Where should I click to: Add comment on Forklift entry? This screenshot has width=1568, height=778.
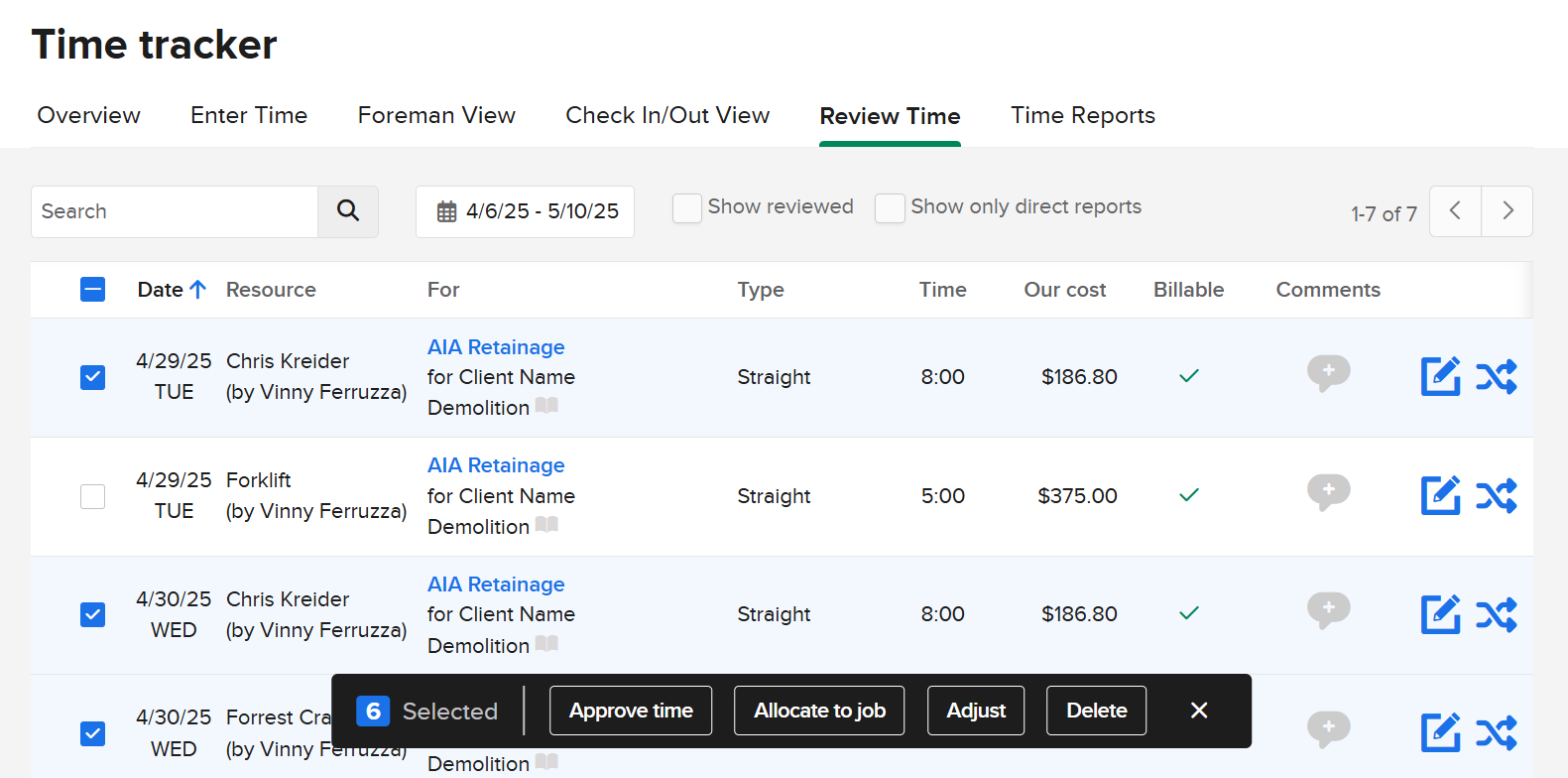1328,491
